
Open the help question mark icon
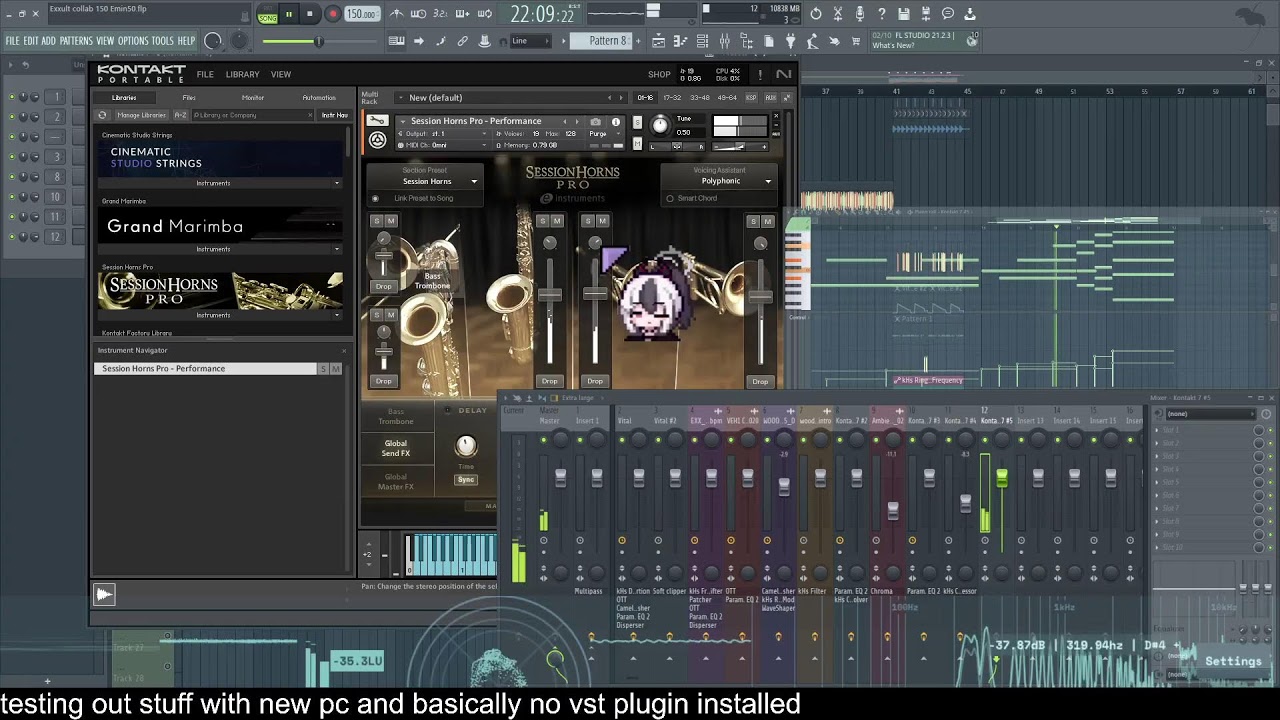tap(882, 14)
